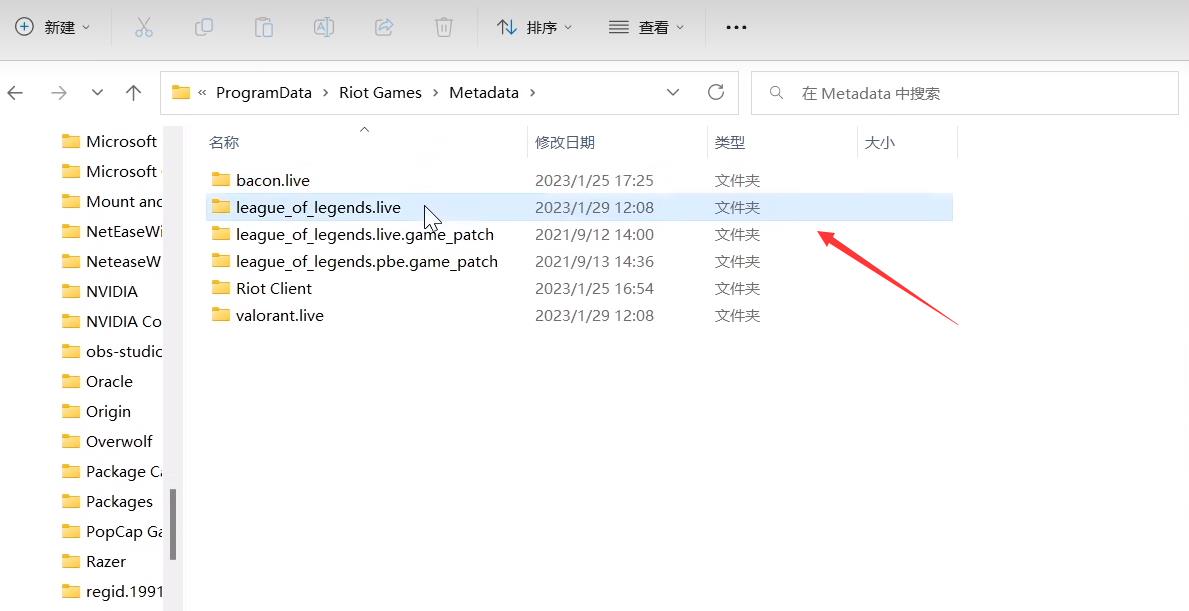
Task: Click the Share icon in the toolbar
Action: [384, 27]
